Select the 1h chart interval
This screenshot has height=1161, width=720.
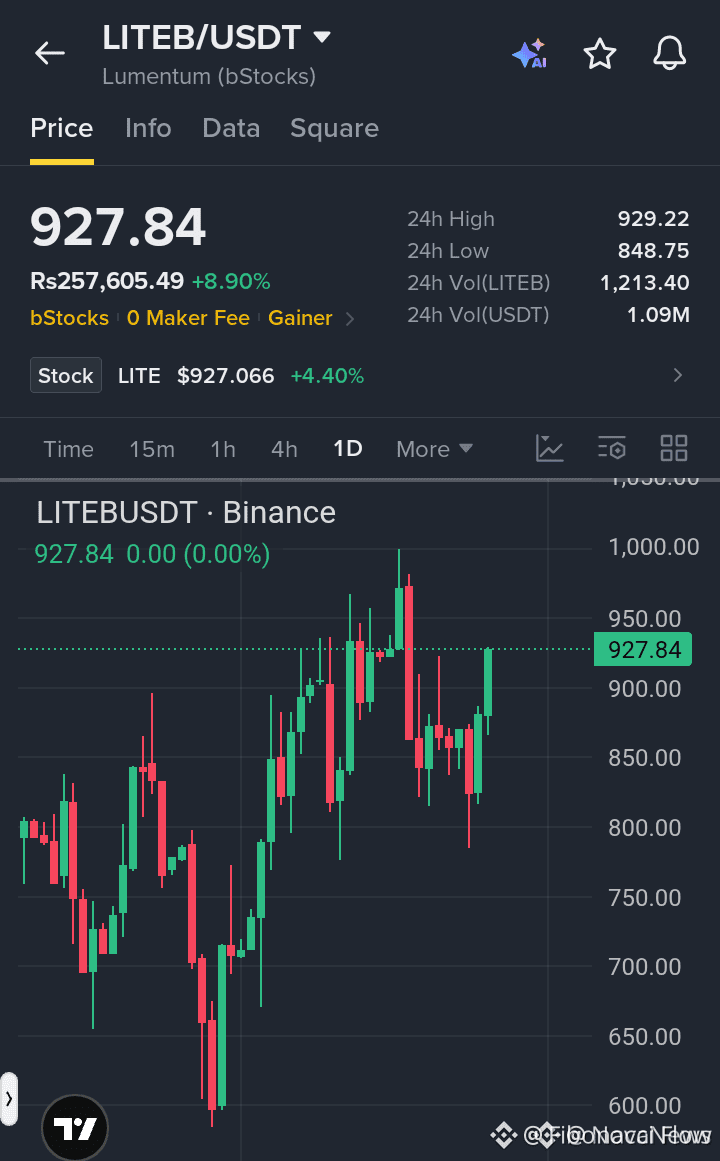(223, 449)
